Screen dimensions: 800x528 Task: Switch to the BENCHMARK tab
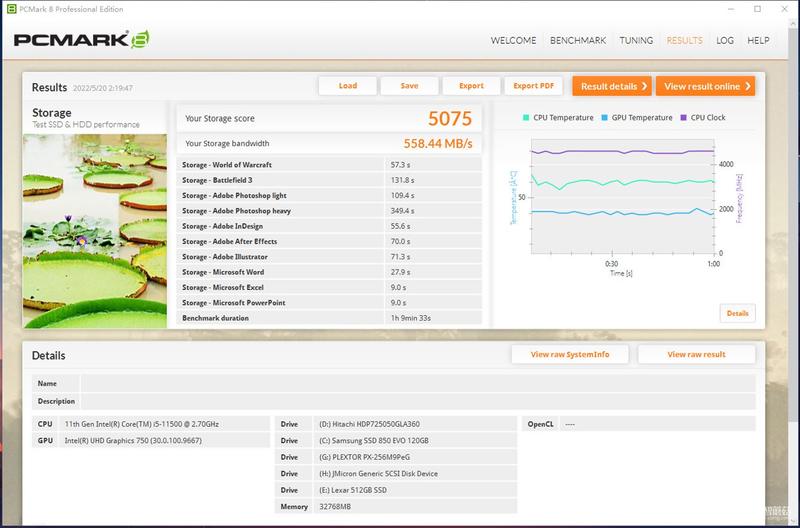(578, 40)
